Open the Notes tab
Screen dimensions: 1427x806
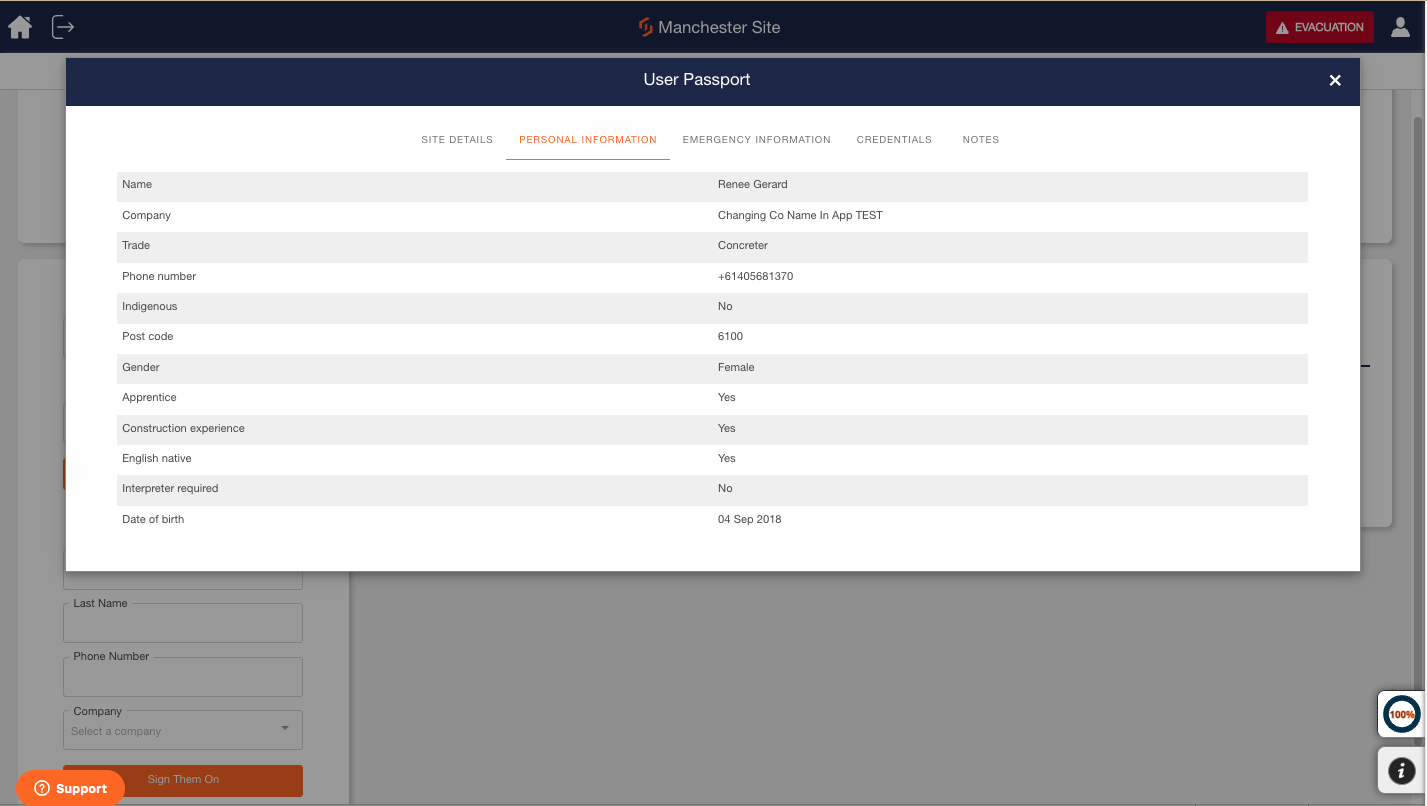point(981,140)
